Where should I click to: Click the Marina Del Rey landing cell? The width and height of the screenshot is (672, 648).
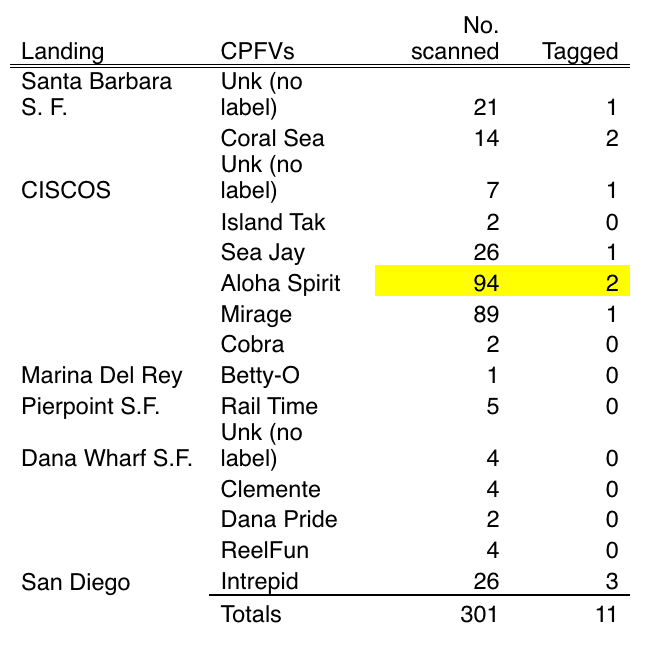102,376
